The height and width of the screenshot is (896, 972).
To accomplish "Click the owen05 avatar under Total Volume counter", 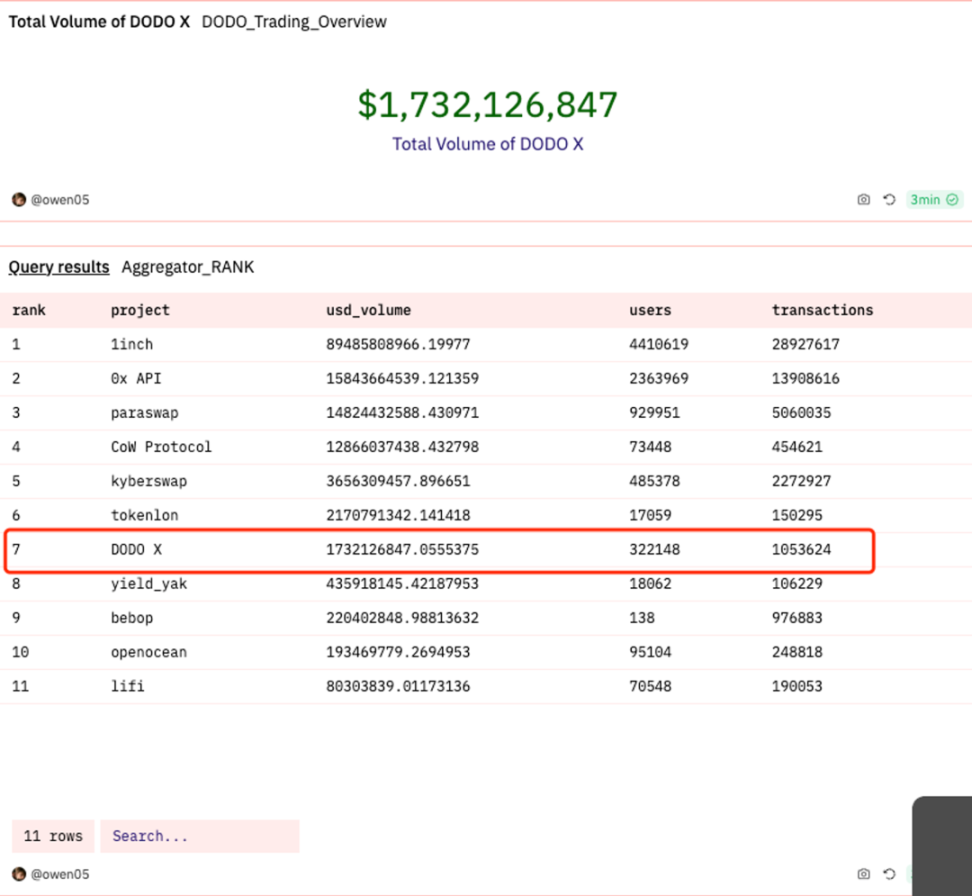I will pos(19,200).
